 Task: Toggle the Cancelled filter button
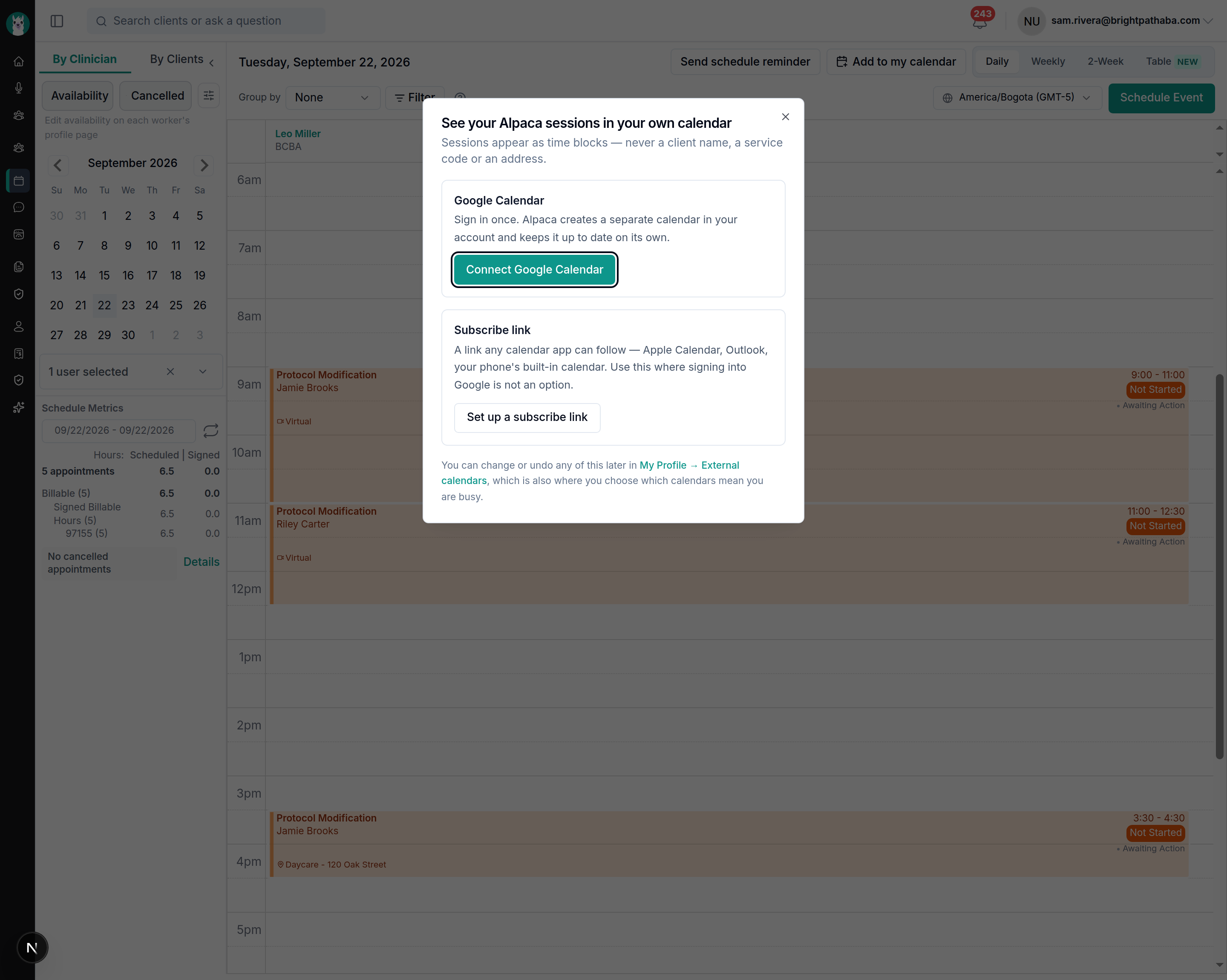click(156, 95)
